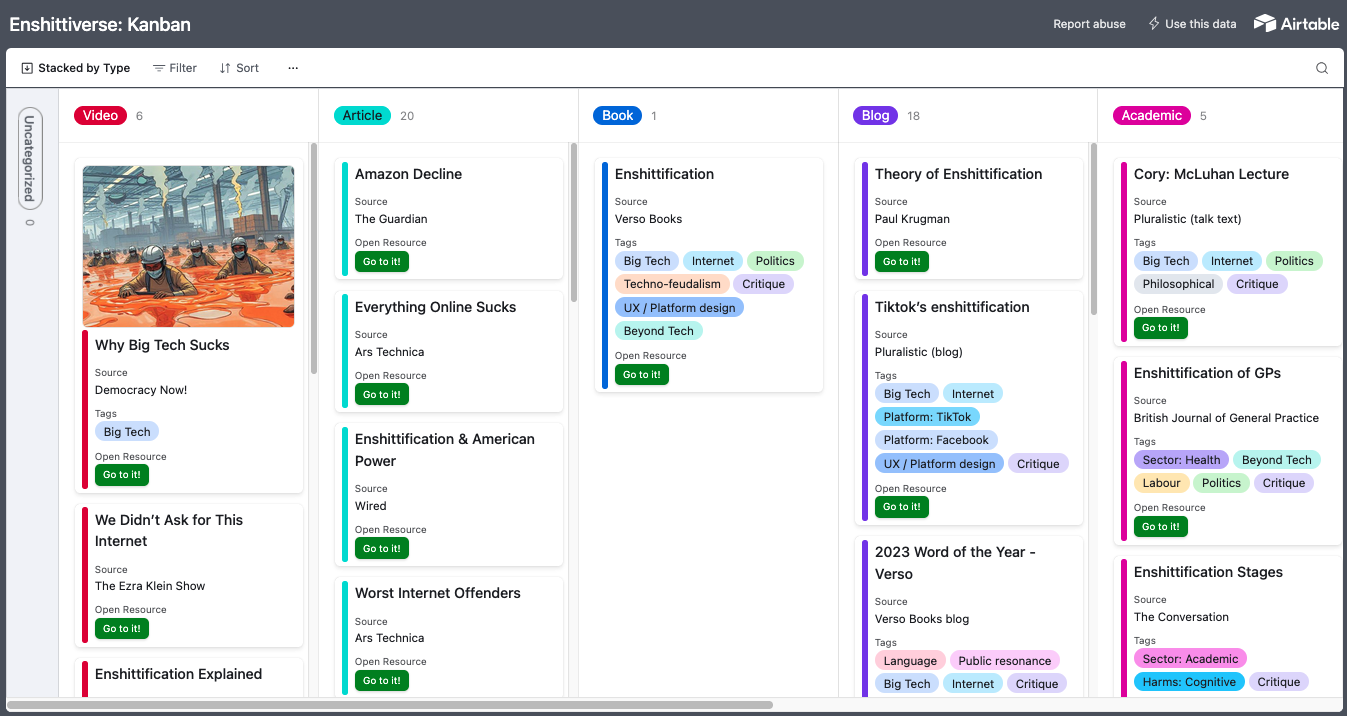Open the three-dots more options menu
Viewport: 1347px width, 716px height.
pyautogui.click(x=293, y=68)
